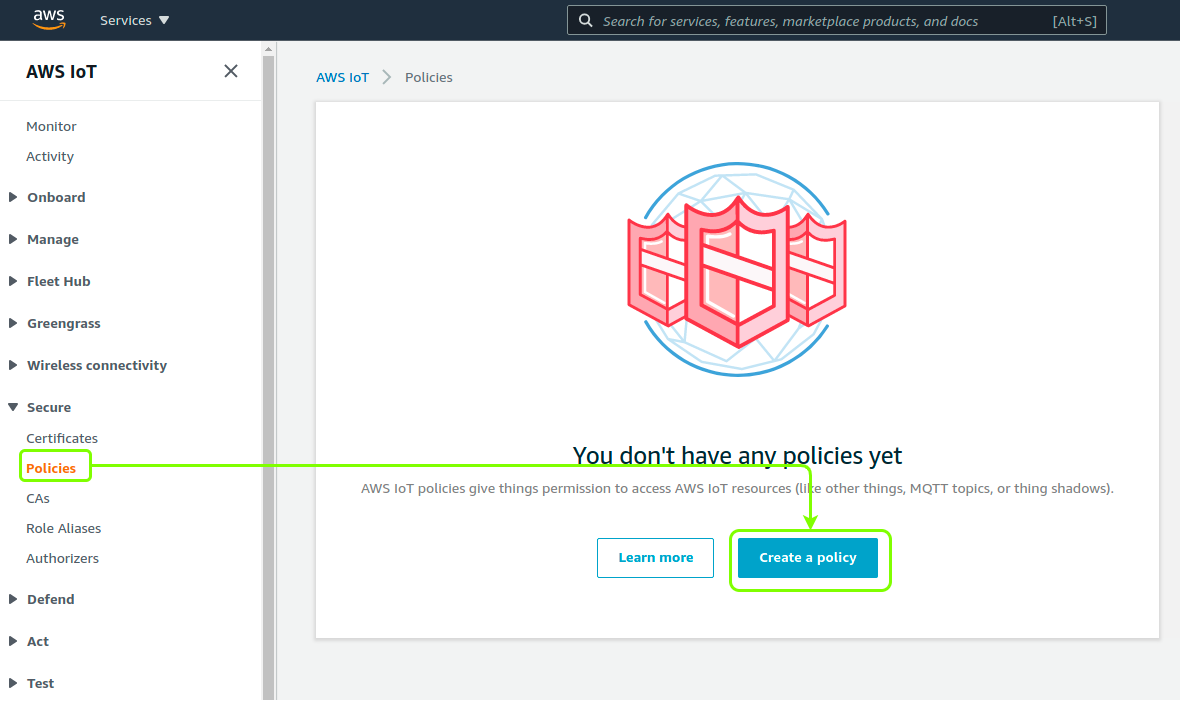Click the shield policies illustration
1181x701 pixels.
coord(737,270)
